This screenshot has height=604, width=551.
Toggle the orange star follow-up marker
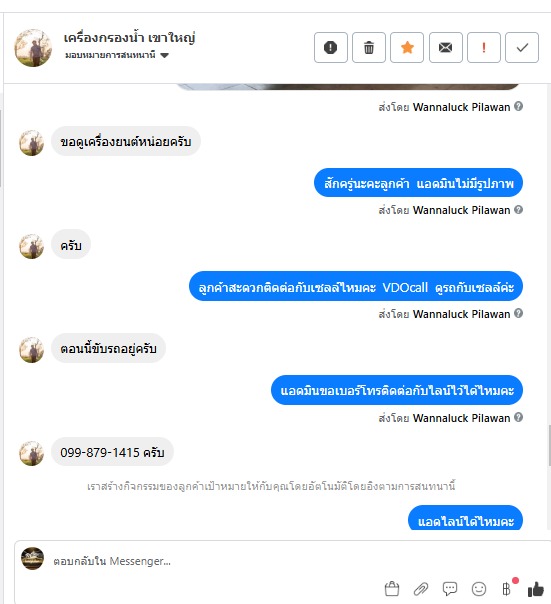pyautogui.click(x=407, y=47)
